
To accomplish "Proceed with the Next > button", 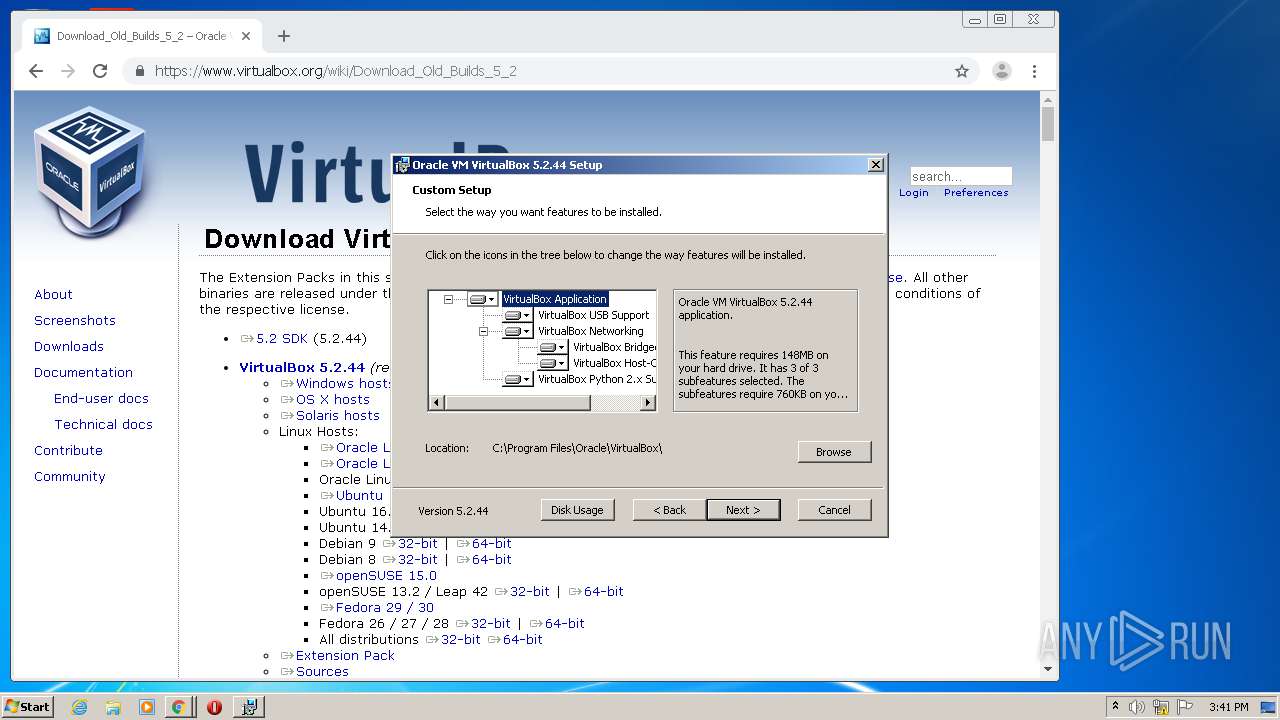I will pyautogui.click(x=743, y=510).
